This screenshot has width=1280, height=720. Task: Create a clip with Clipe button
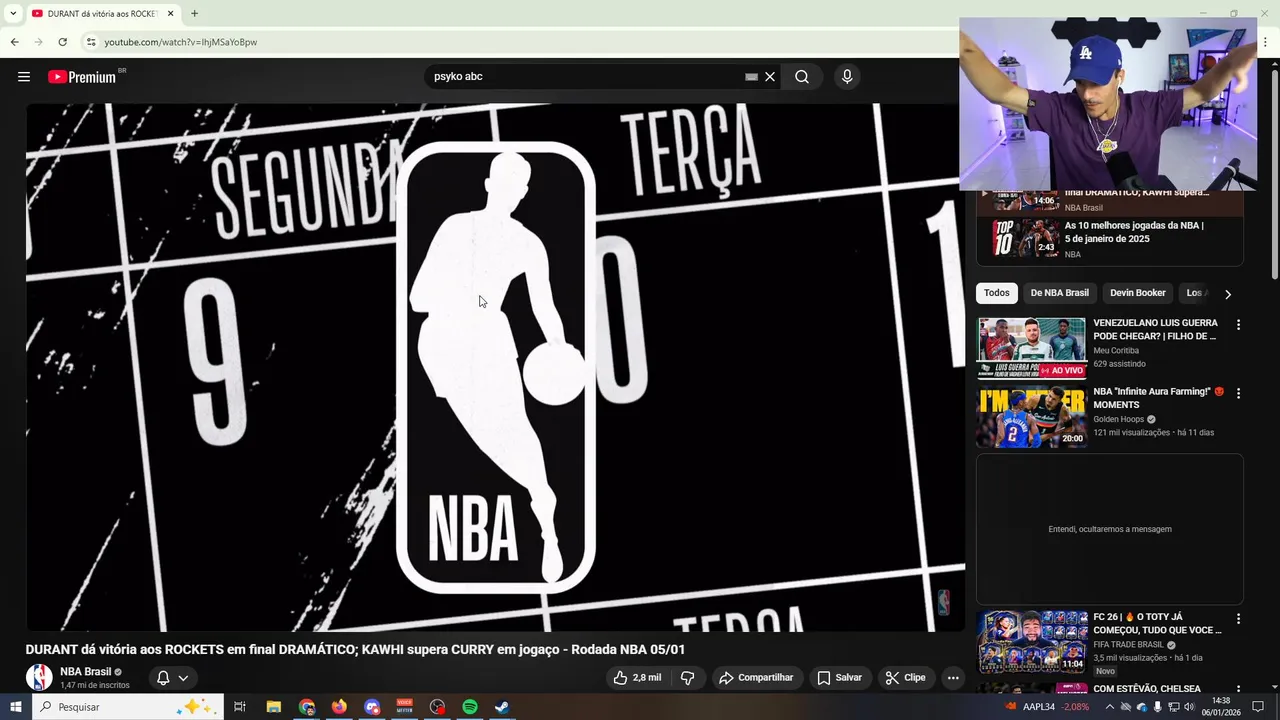pos(905,678)
